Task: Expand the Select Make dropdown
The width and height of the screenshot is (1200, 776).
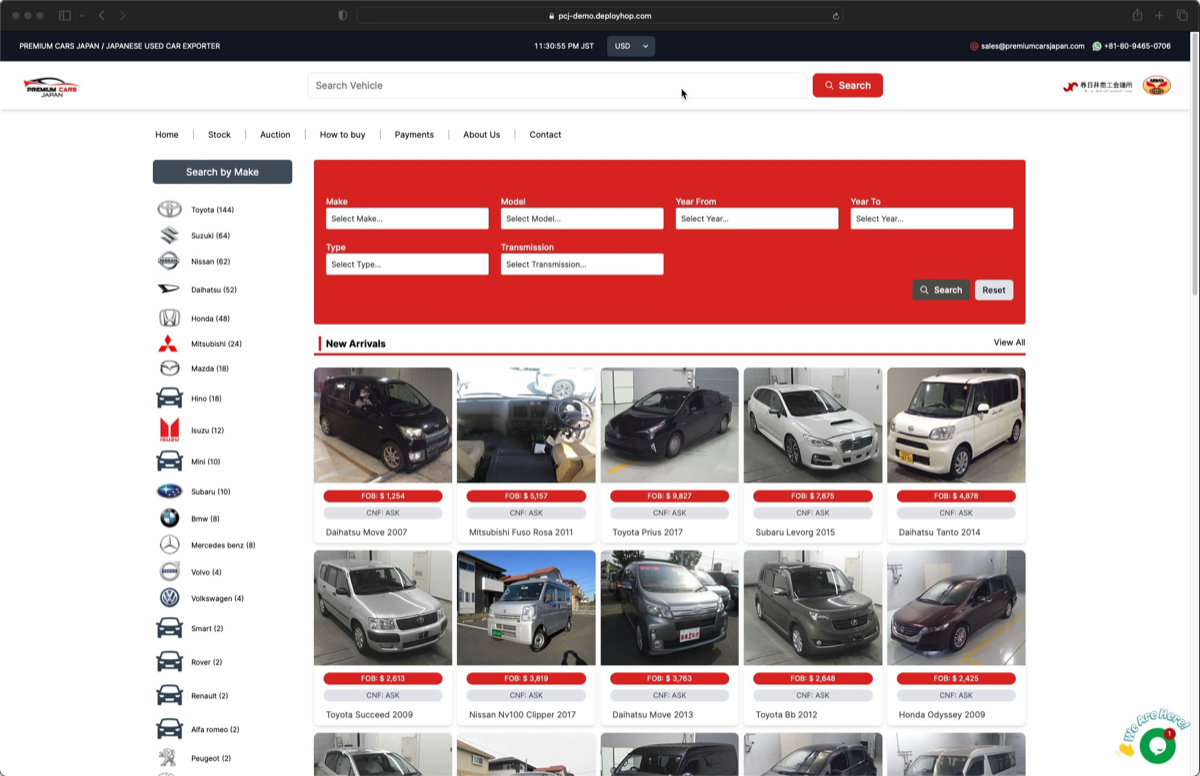Action: (407, 219)
